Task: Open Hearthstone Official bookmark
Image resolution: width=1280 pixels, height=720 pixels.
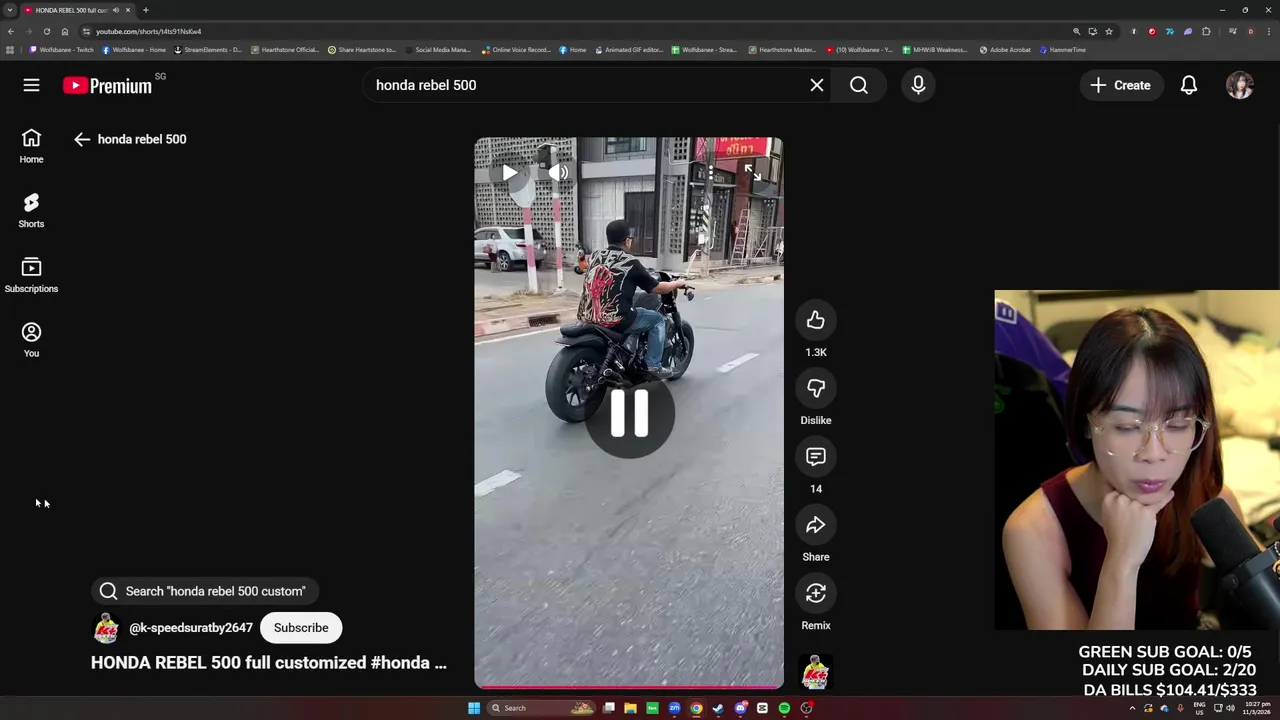Action: [x=285, y=50]
